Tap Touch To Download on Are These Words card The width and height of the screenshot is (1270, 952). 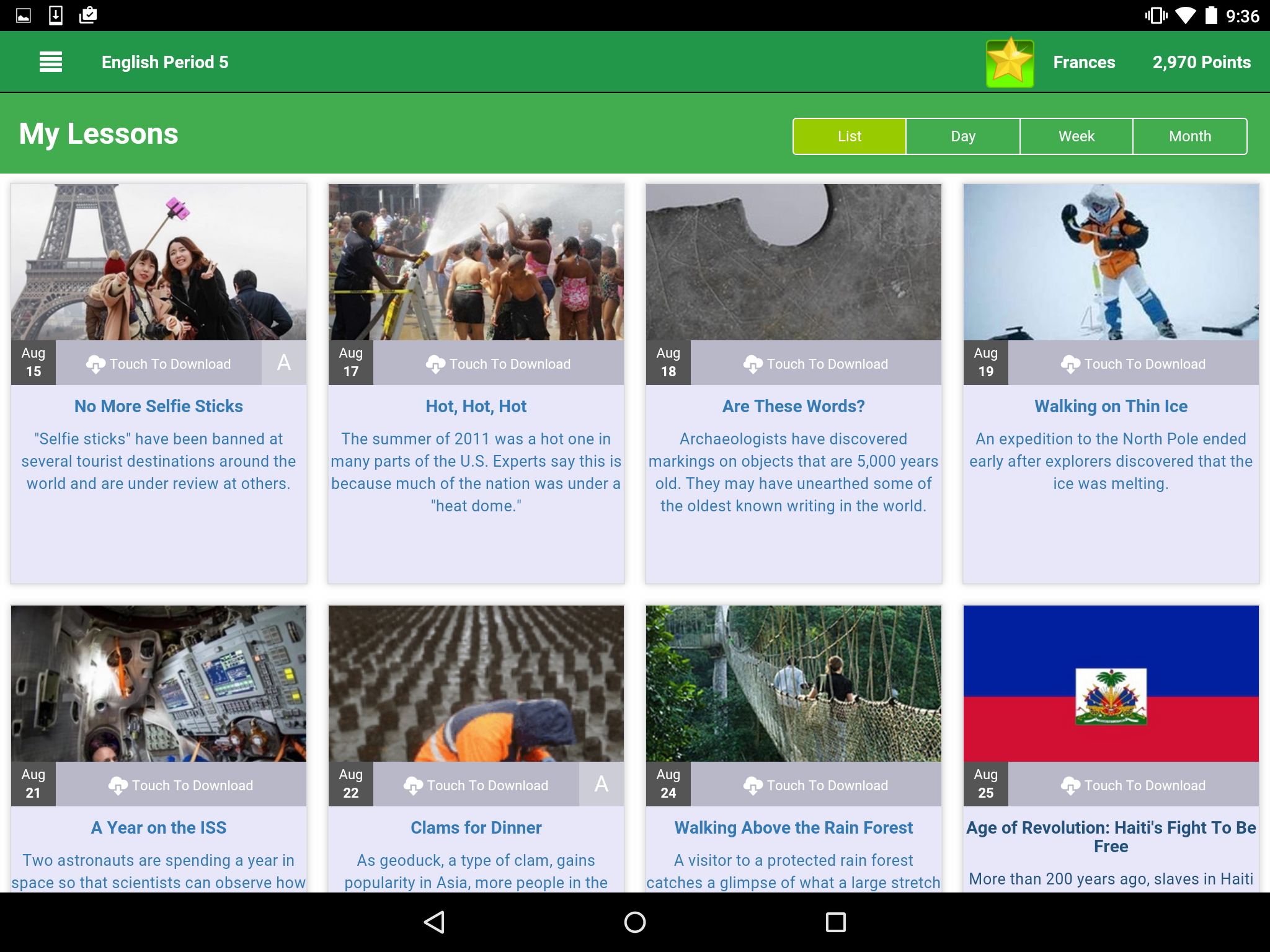point(816,364)
